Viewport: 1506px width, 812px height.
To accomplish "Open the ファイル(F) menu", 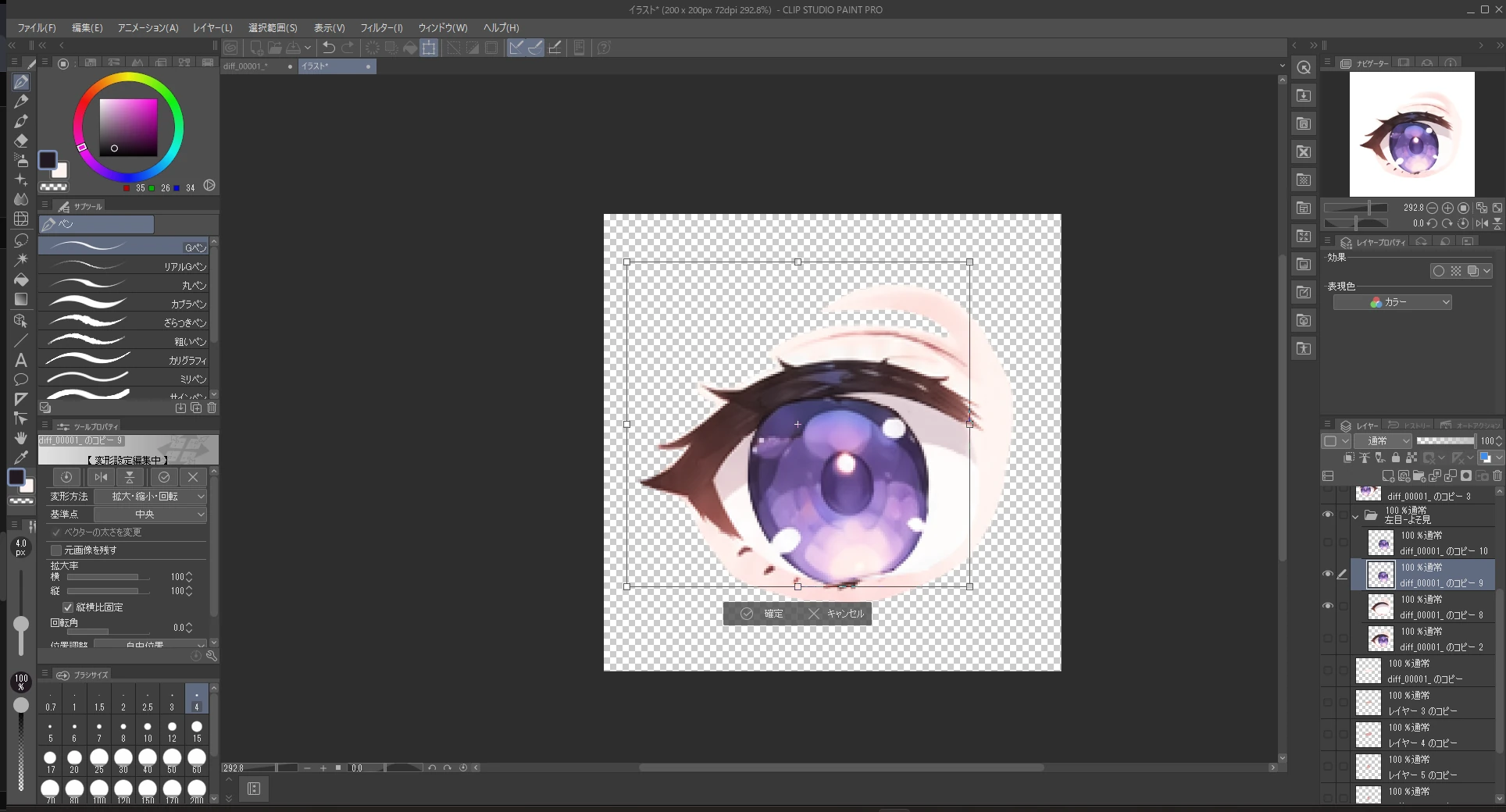I will [x=37, y=28].
